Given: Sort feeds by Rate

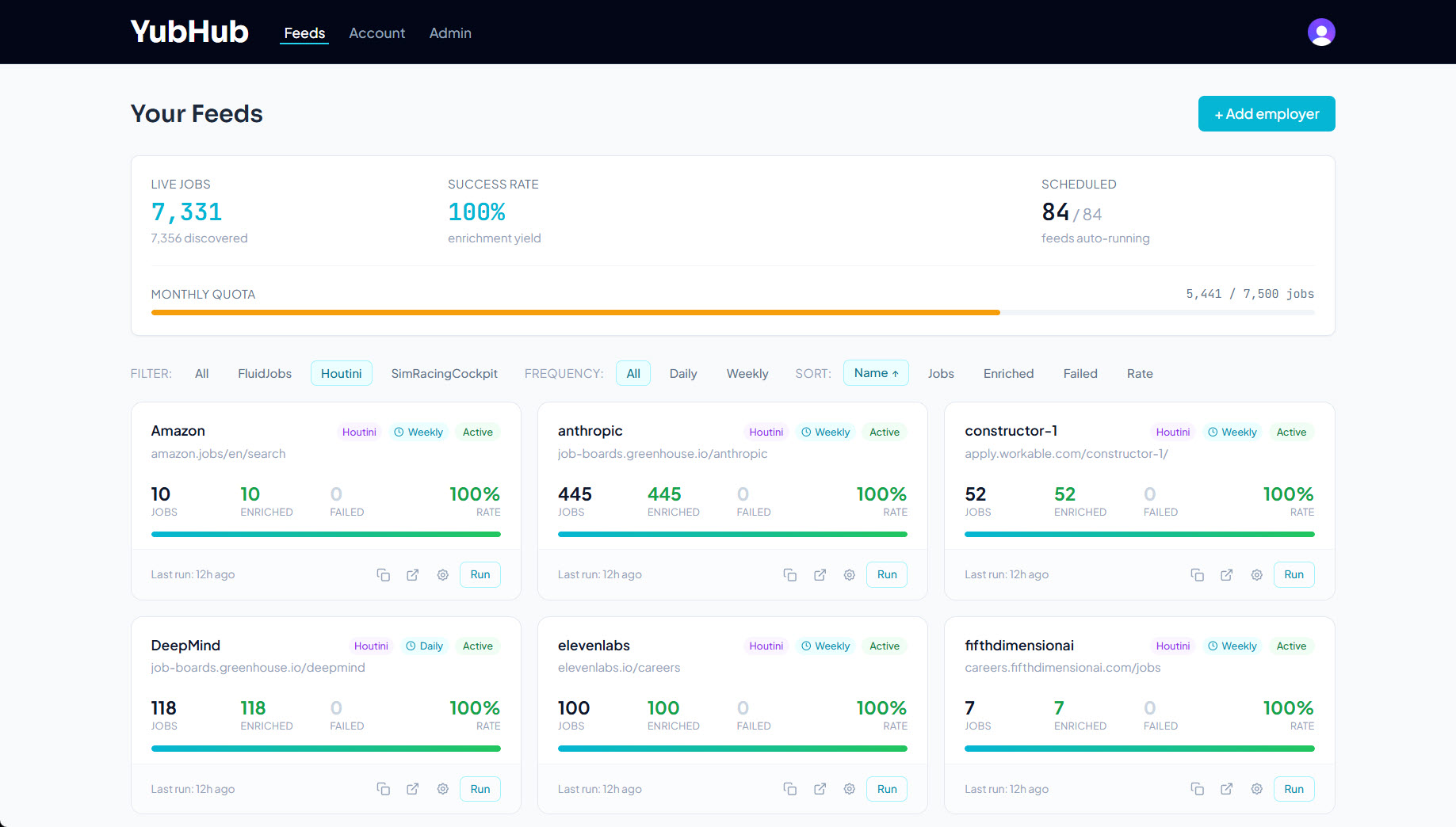Looking at the screenshot, I should pos(1139,373).
